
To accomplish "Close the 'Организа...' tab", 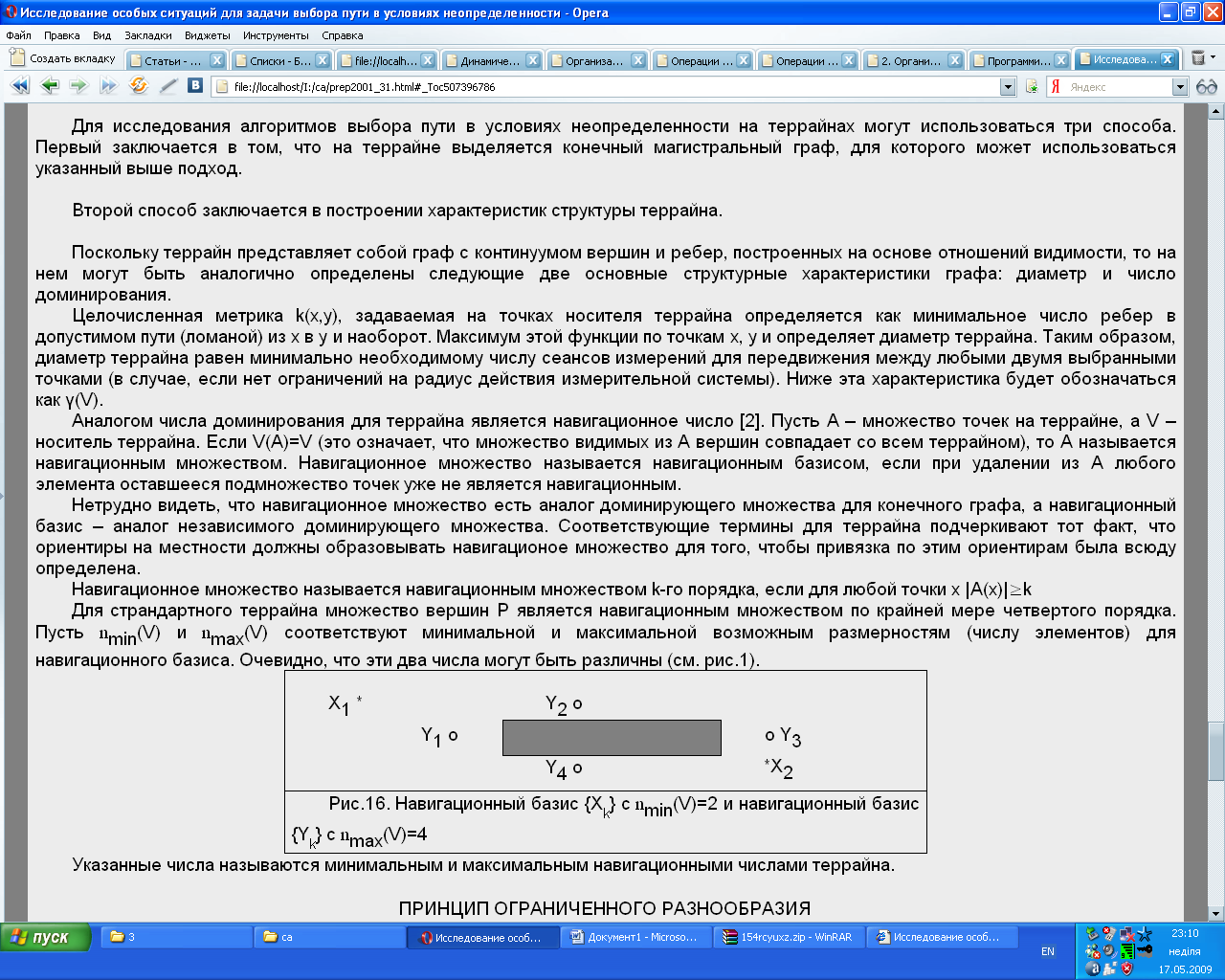I will point(638,60).
